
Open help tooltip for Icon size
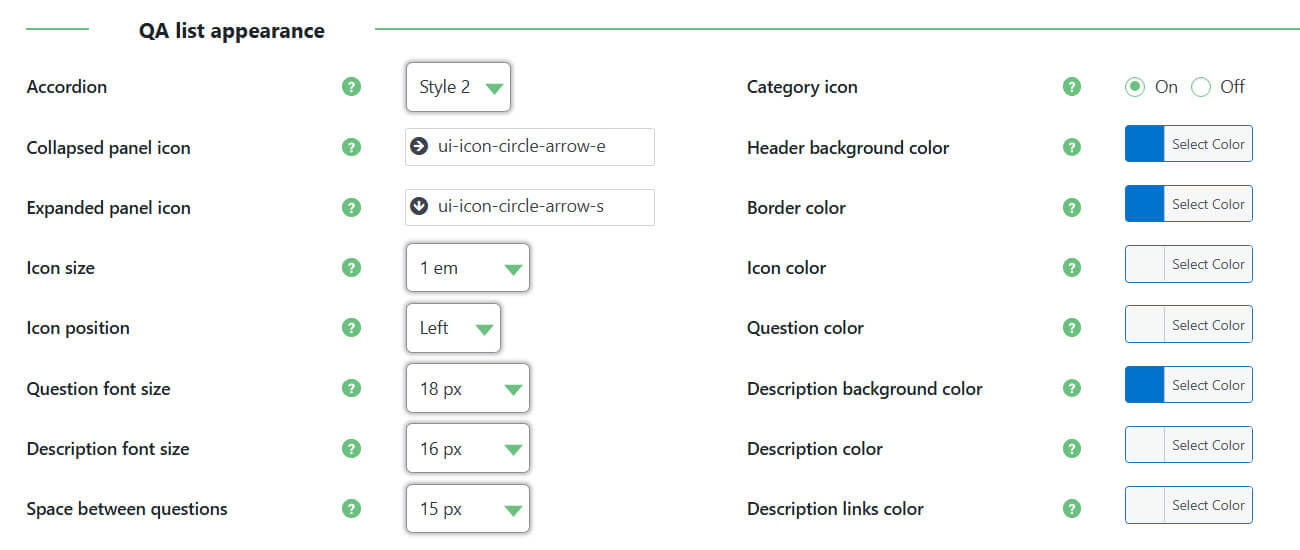pos(351,268)
